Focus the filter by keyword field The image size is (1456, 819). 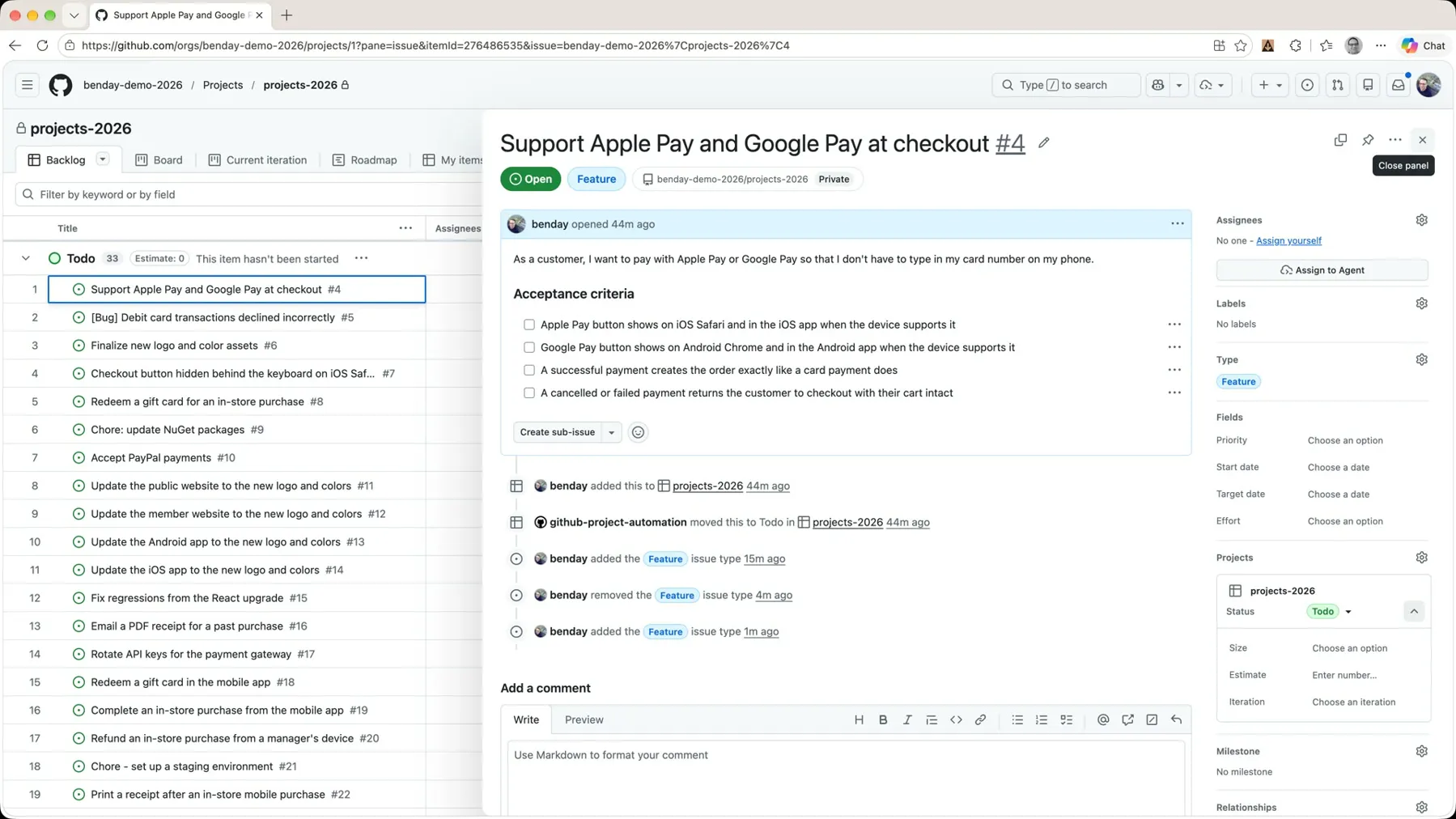tap(251, 194)
